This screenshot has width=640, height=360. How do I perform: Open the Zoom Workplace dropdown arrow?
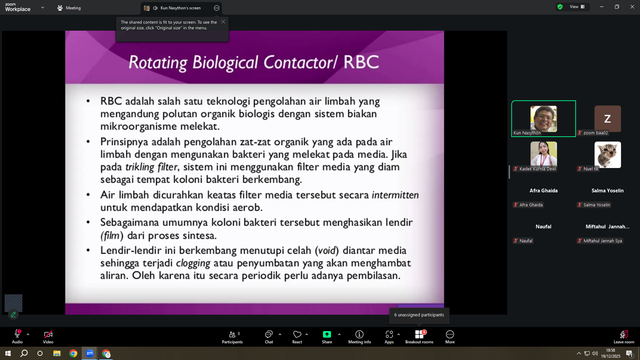click(x=42, y=7)
